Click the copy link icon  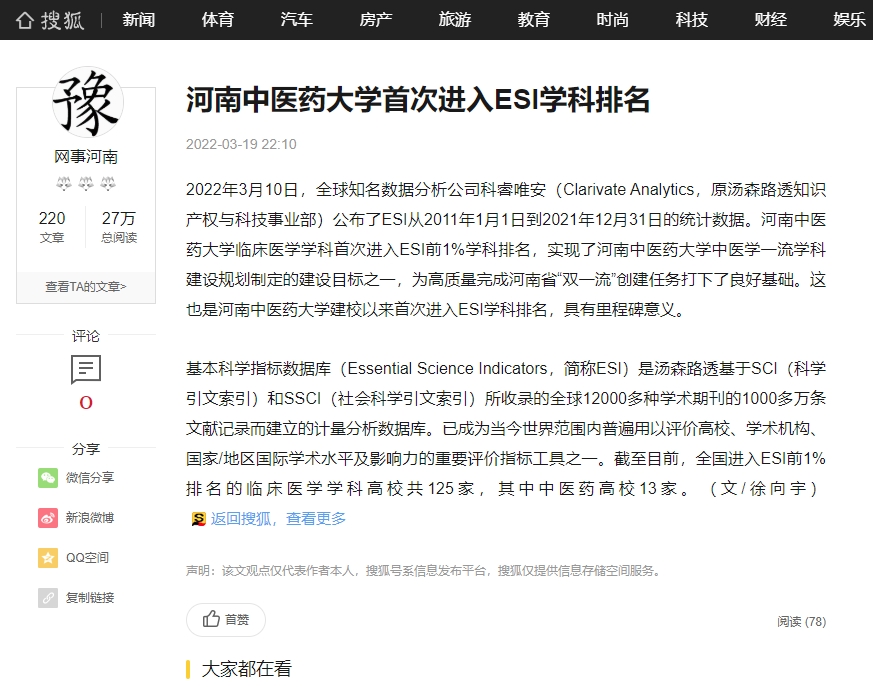[48, 598]
